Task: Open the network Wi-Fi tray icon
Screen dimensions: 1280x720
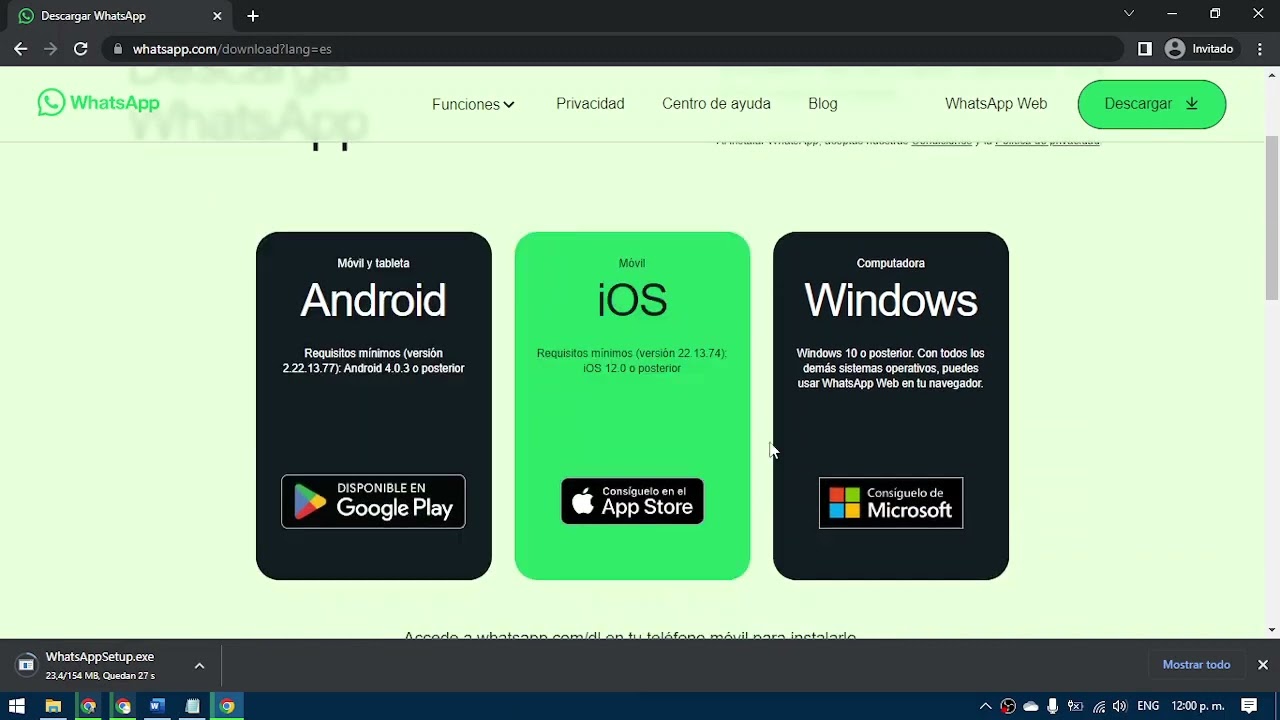Action: pos(1098,706)
